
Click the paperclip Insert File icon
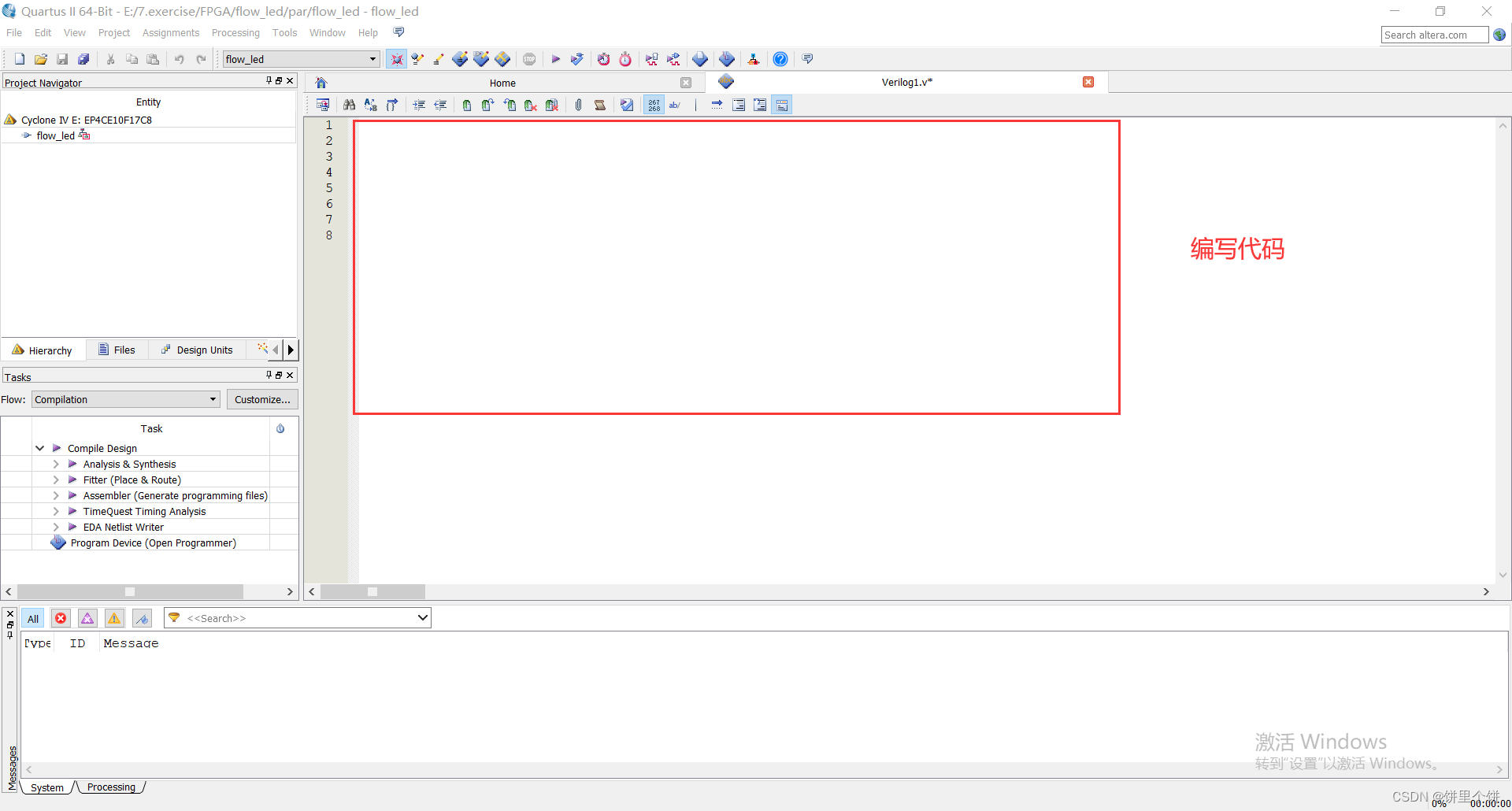[x=579, y=105]
